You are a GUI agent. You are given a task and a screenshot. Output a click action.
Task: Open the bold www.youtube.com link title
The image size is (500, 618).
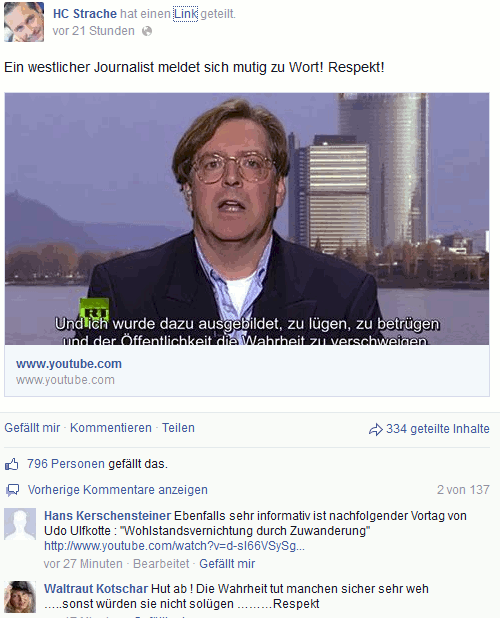(x=69, y=363)
